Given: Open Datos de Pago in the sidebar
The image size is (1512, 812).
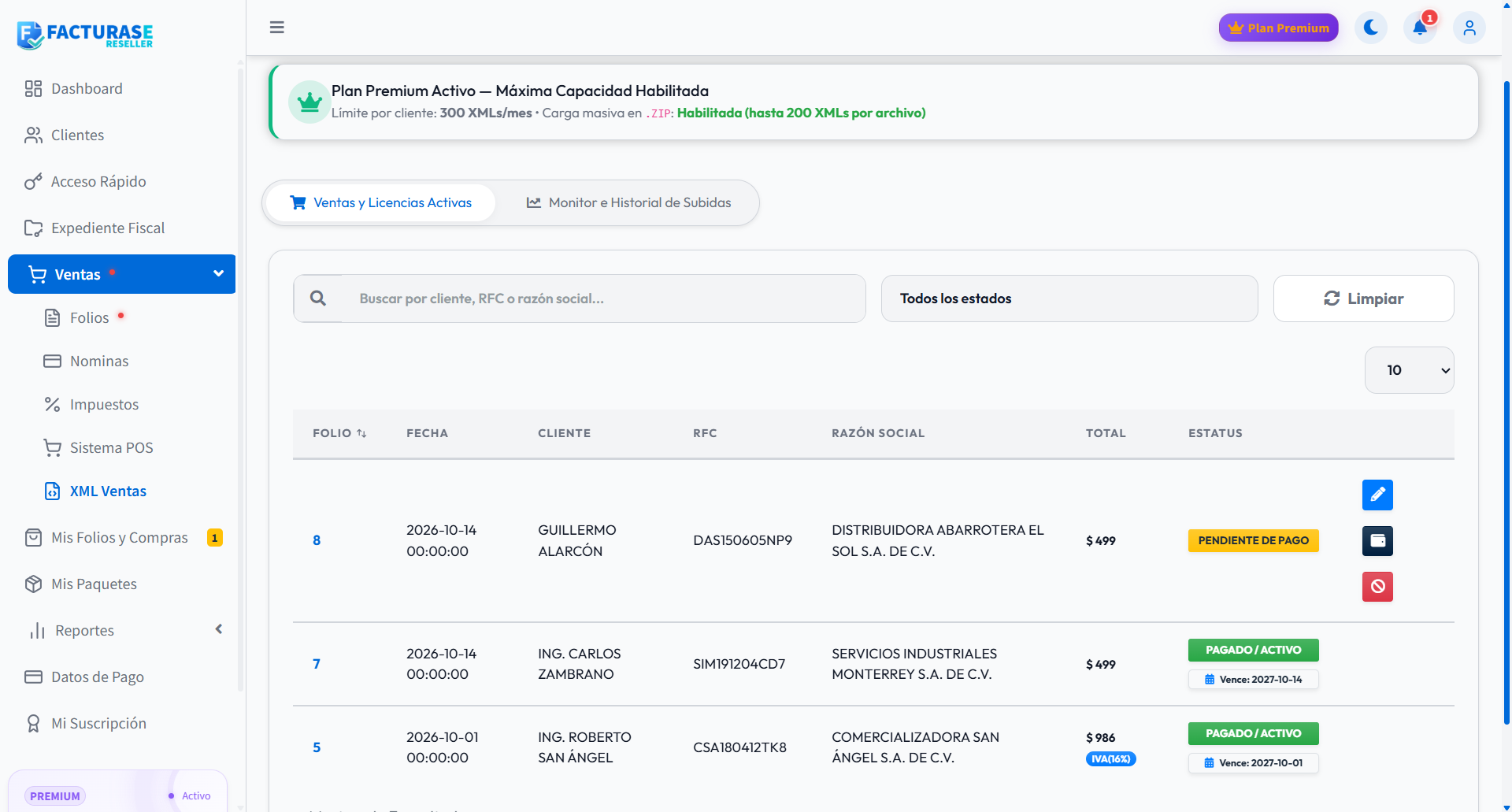Looking at the screenshot, I should point(122,677).
